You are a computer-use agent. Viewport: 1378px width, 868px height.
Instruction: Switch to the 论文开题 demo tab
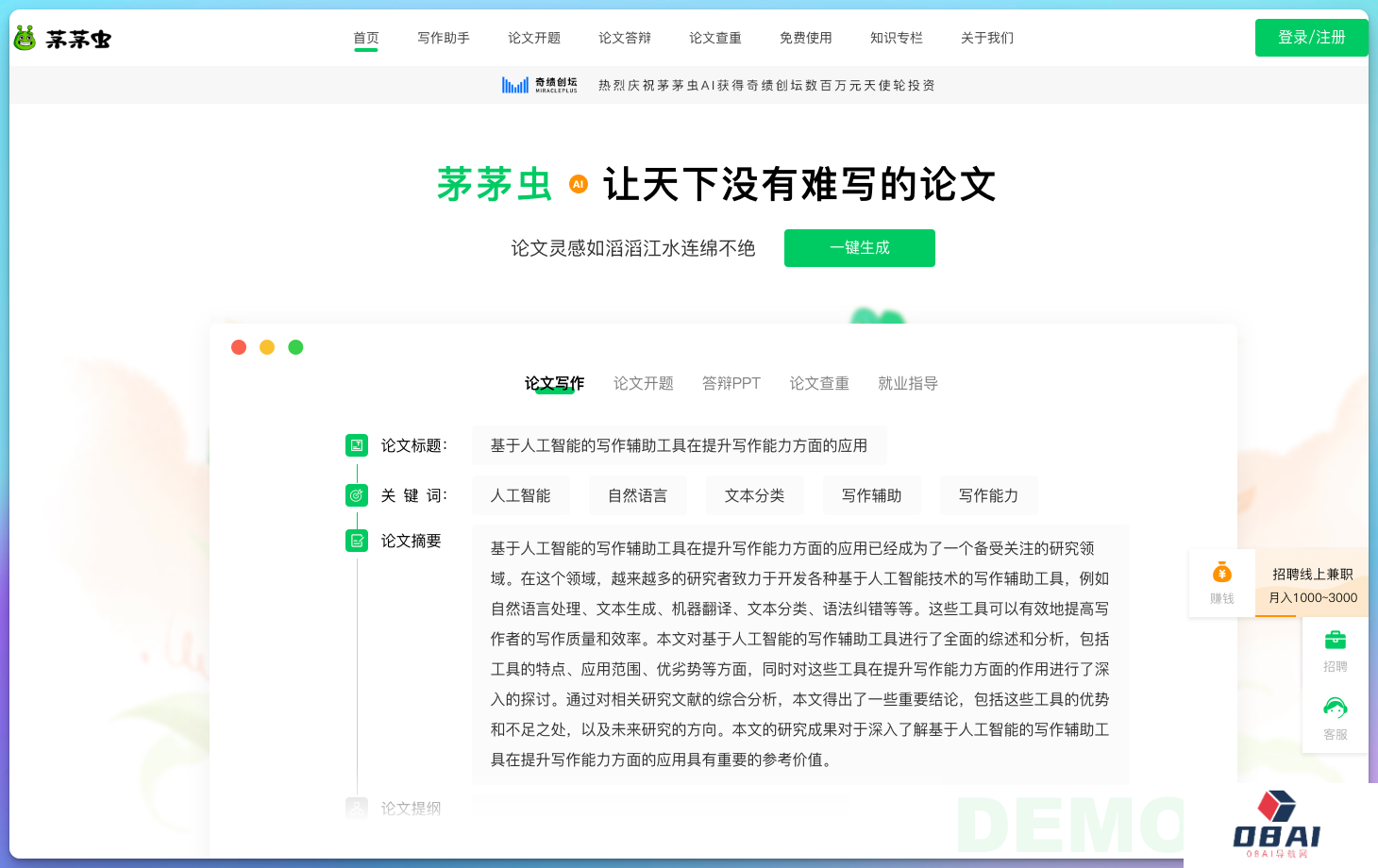click(x=644, y=383)
